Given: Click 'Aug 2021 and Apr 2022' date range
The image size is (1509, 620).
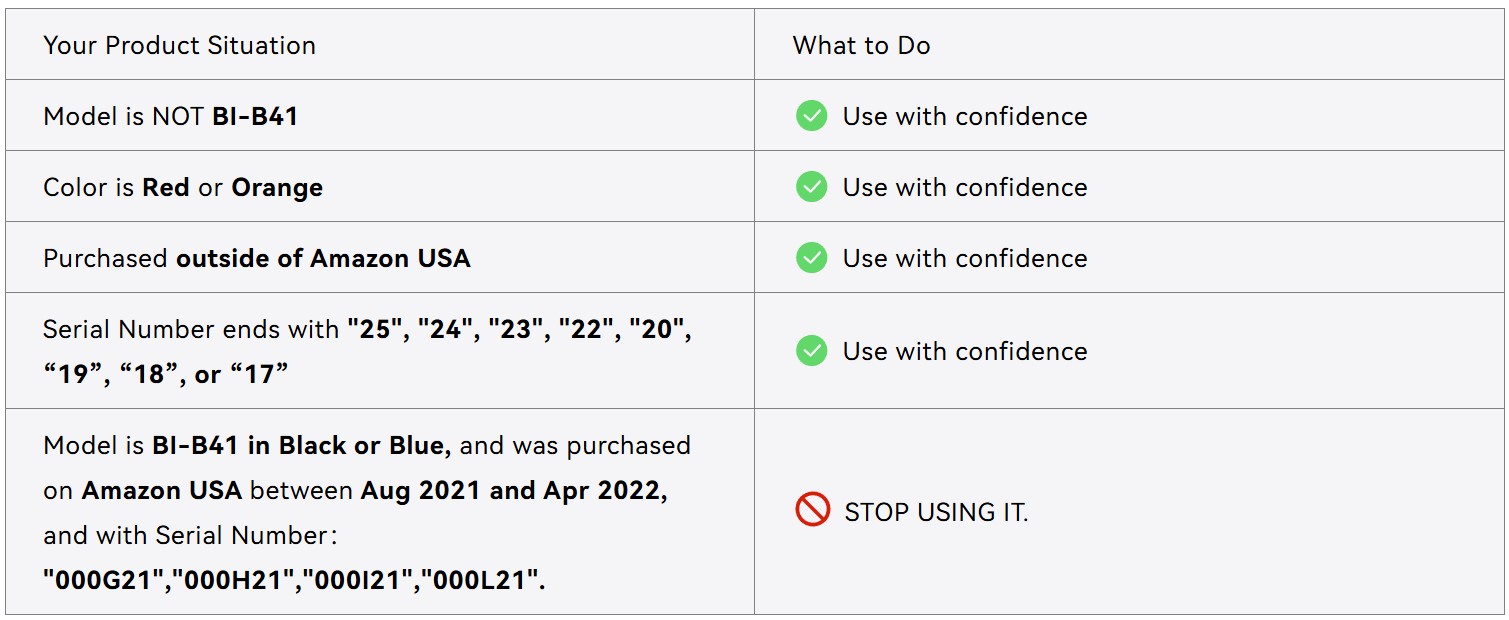Looking at the screenshot, I should pos(513,490).
